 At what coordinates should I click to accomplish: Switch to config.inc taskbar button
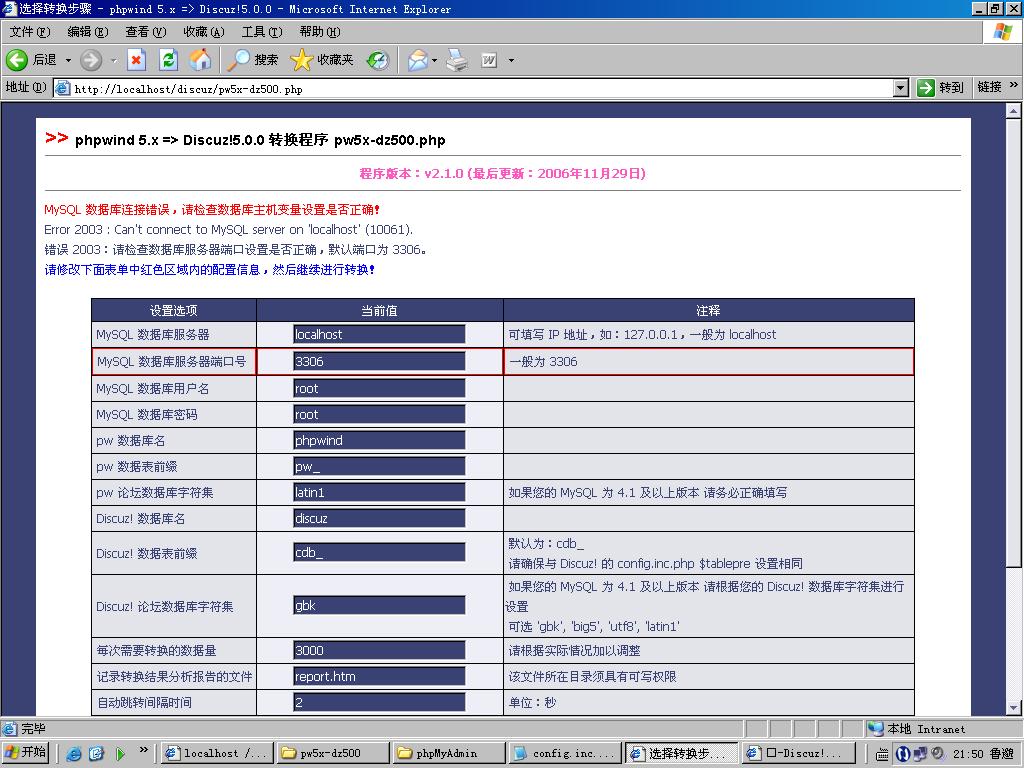point(564,753)
